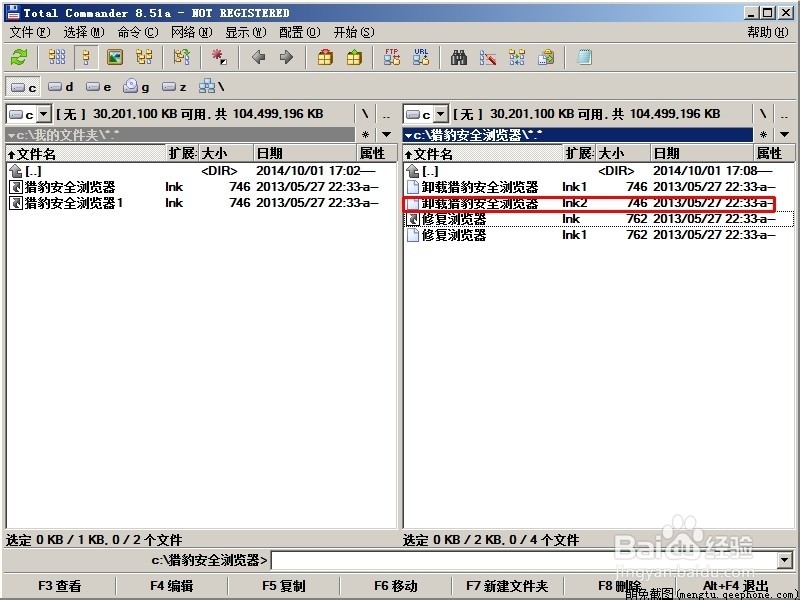Image resolution: width=800 pixels, height=600 pixels.
Task: Open the 命令 menu
Action: tap(138, 32)
